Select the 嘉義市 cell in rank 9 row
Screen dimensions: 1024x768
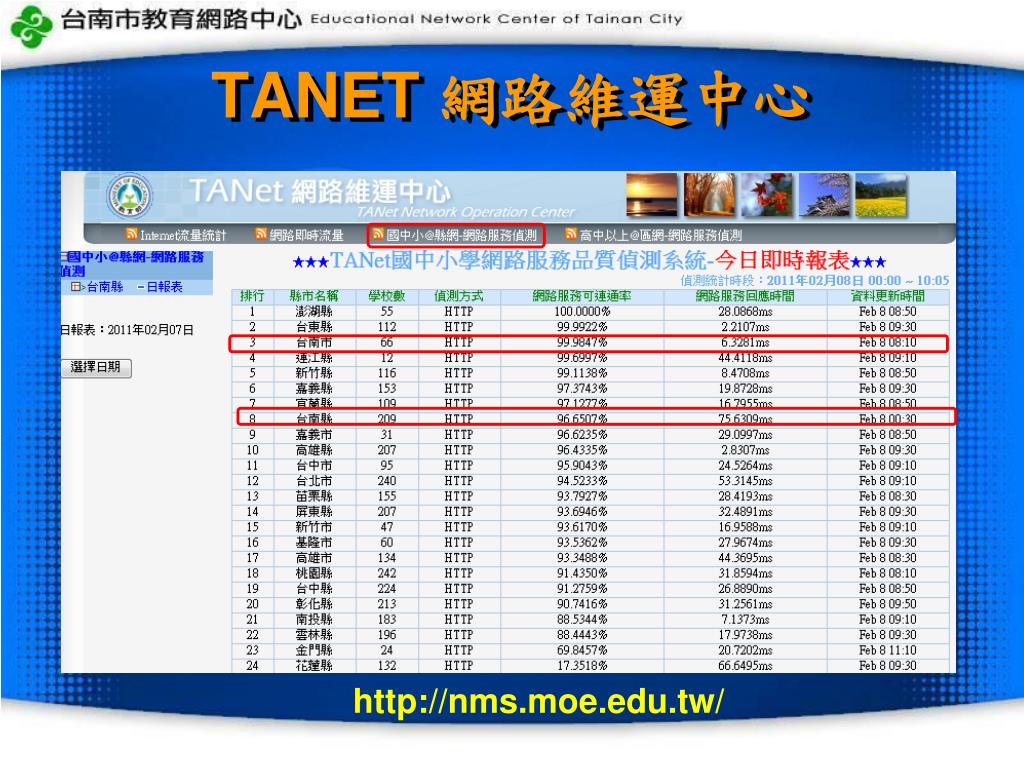point(314,434)
